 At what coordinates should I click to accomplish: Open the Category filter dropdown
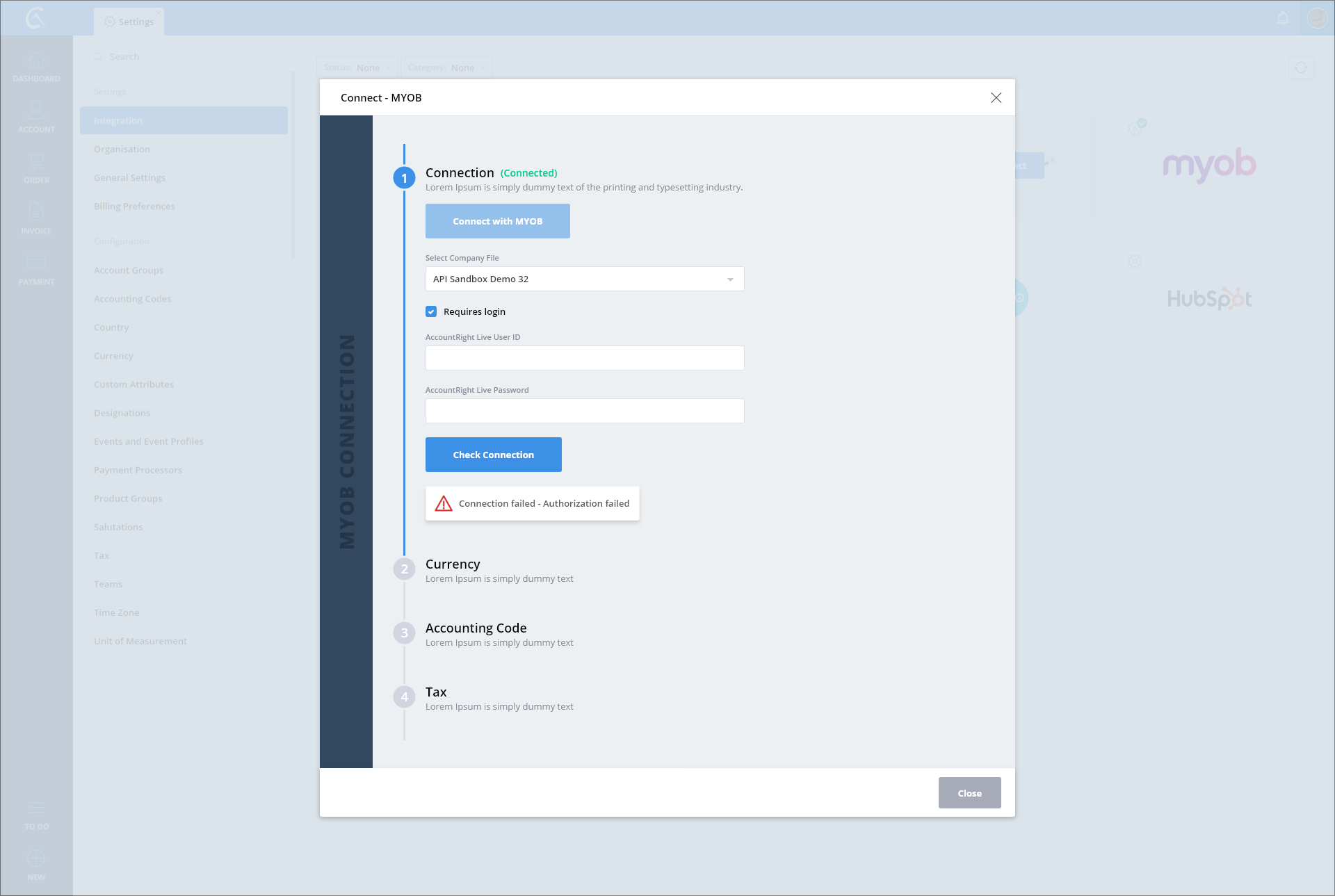click(446, 67)
